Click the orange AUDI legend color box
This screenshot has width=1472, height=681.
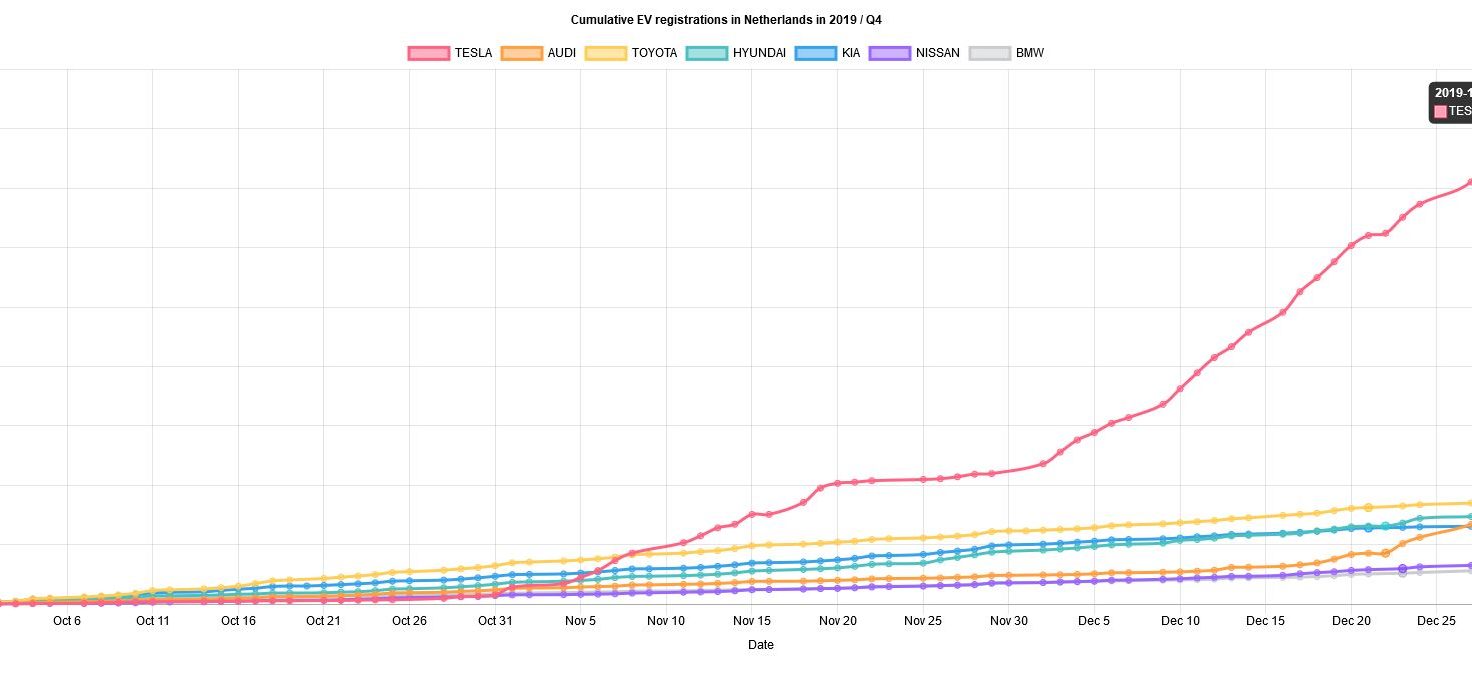click(x=521, y=53)
